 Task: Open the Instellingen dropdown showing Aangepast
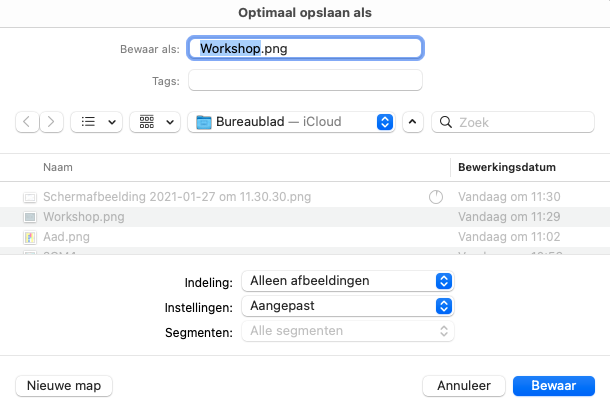pos(348,306)
